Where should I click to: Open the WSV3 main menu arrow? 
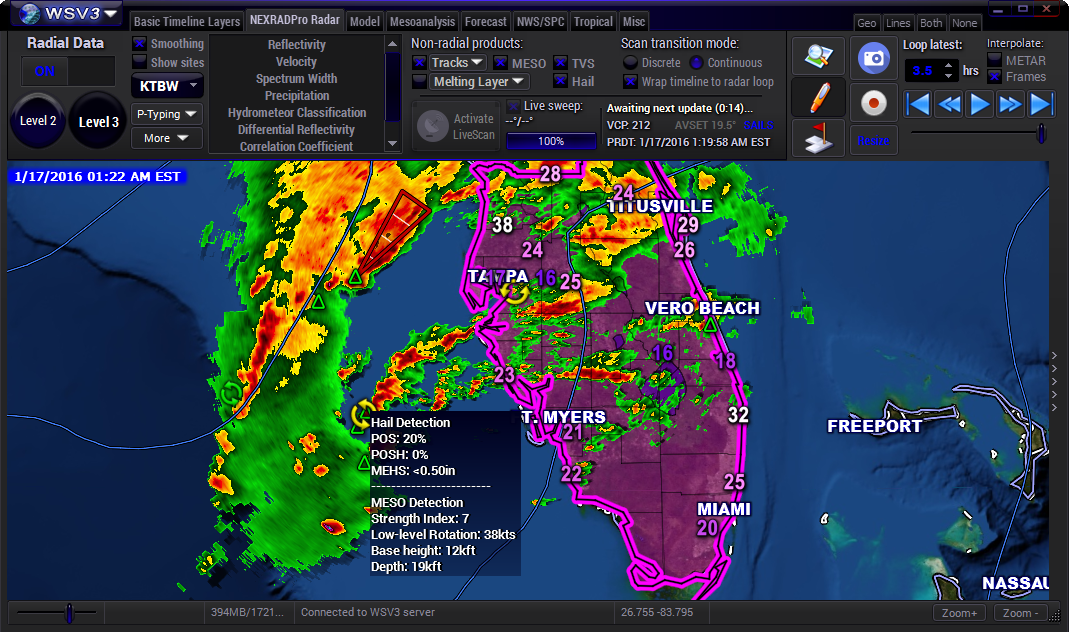click(110, 13)
